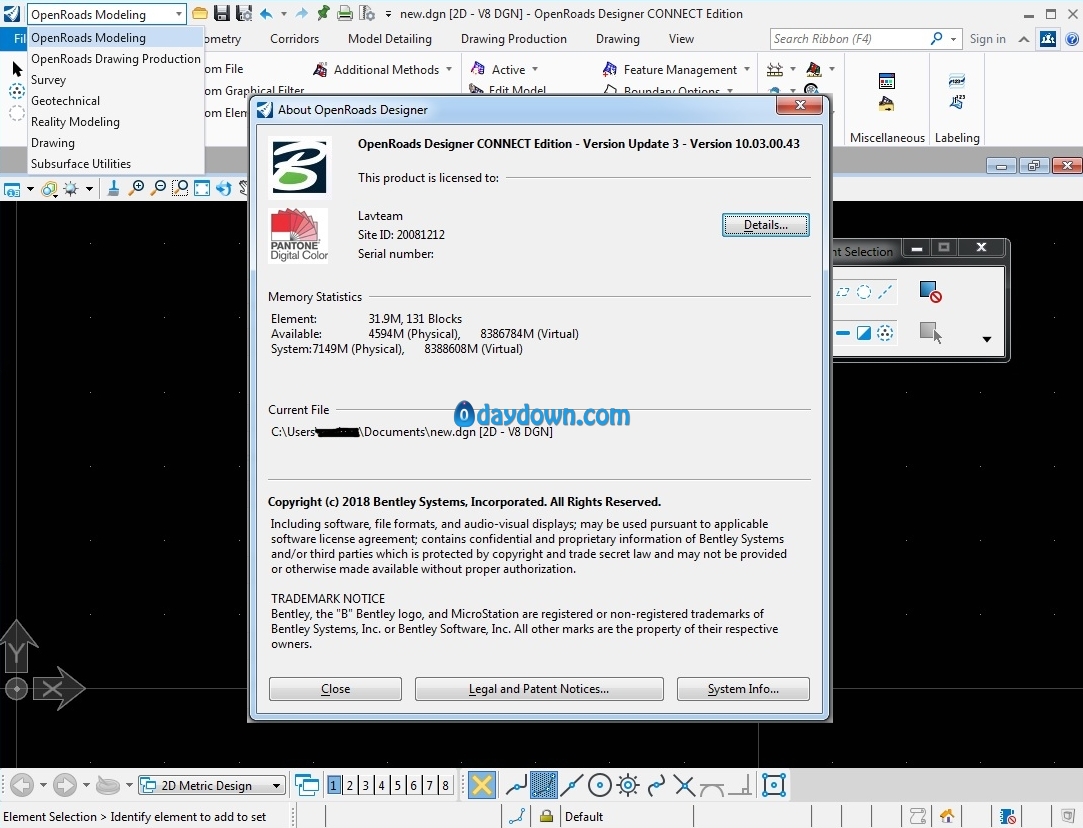Click the View Attributes icon
1083x828 pixels.
coord(12,189)
